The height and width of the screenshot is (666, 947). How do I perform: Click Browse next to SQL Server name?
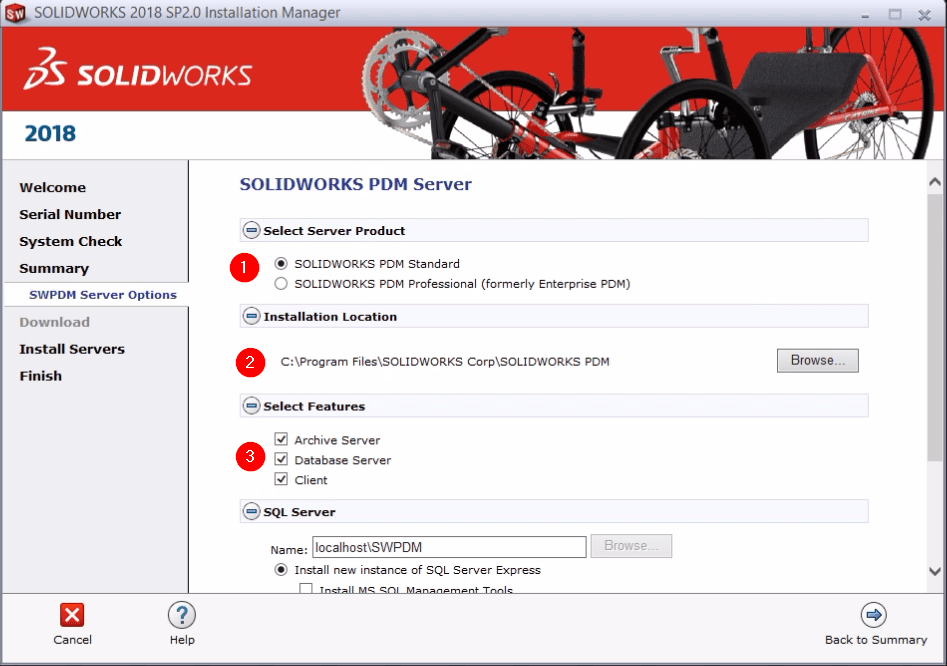tap(631, 546)
